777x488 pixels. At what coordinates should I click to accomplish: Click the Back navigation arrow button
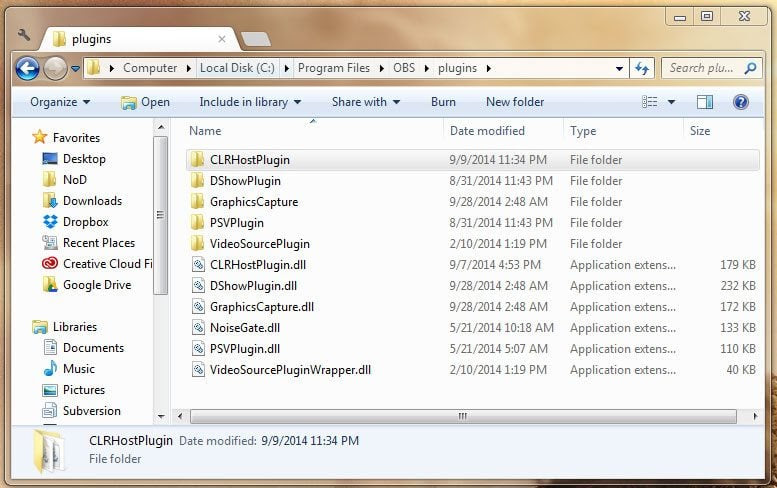[27, 68]
